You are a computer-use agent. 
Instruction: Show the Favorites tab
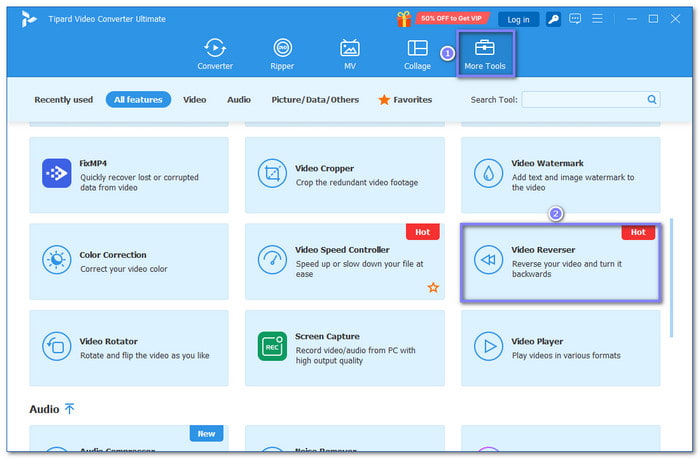pyautogui.click(x=405, y=100)
